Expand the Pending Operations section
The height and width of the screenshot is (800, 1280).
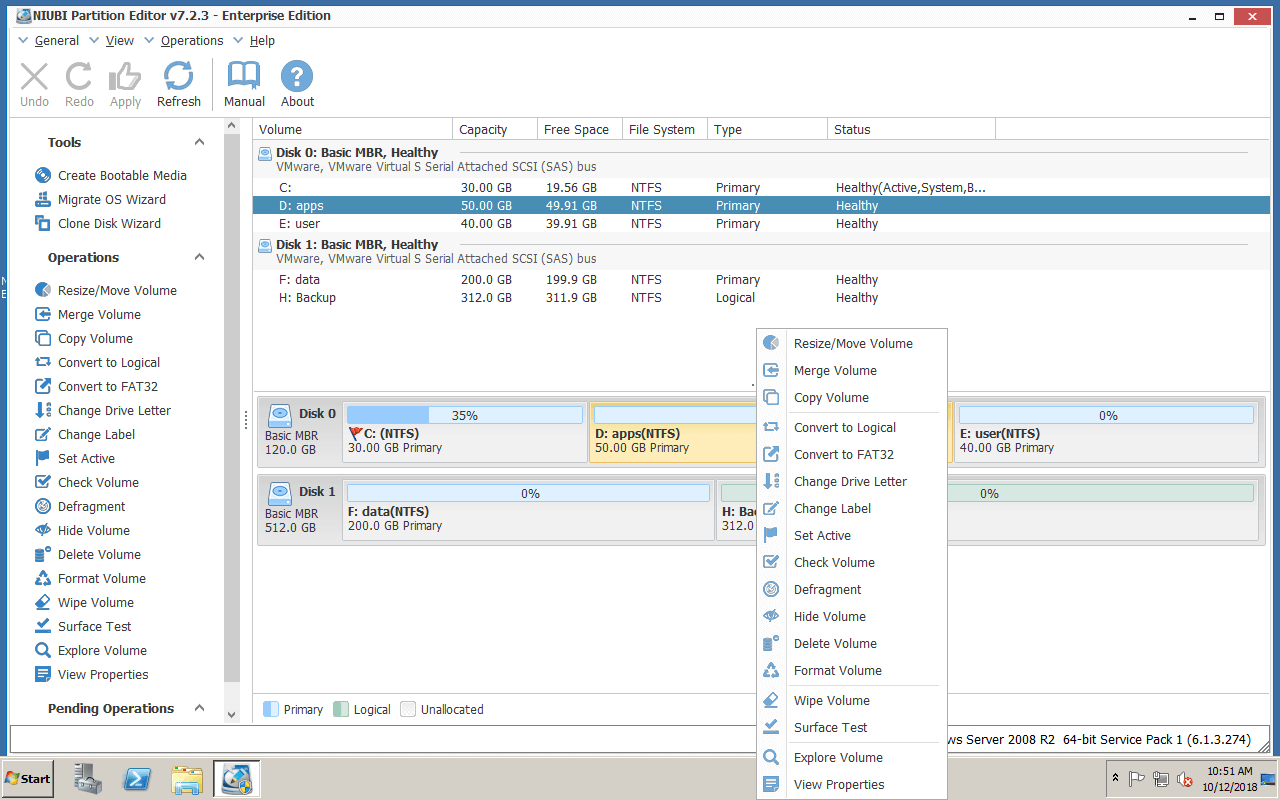tap(199, 708)
